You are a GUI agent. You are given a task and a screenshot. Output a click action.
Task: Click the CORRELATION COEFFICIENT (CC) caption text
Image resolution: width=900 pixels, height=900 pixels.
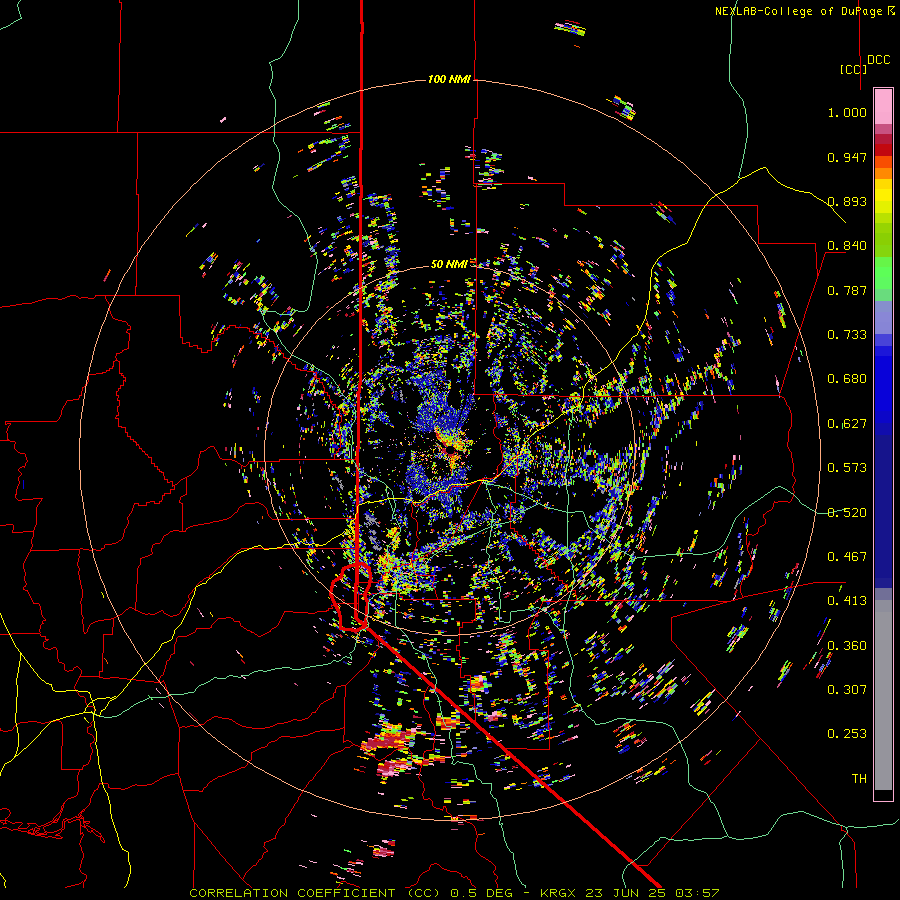click(315, 893)
